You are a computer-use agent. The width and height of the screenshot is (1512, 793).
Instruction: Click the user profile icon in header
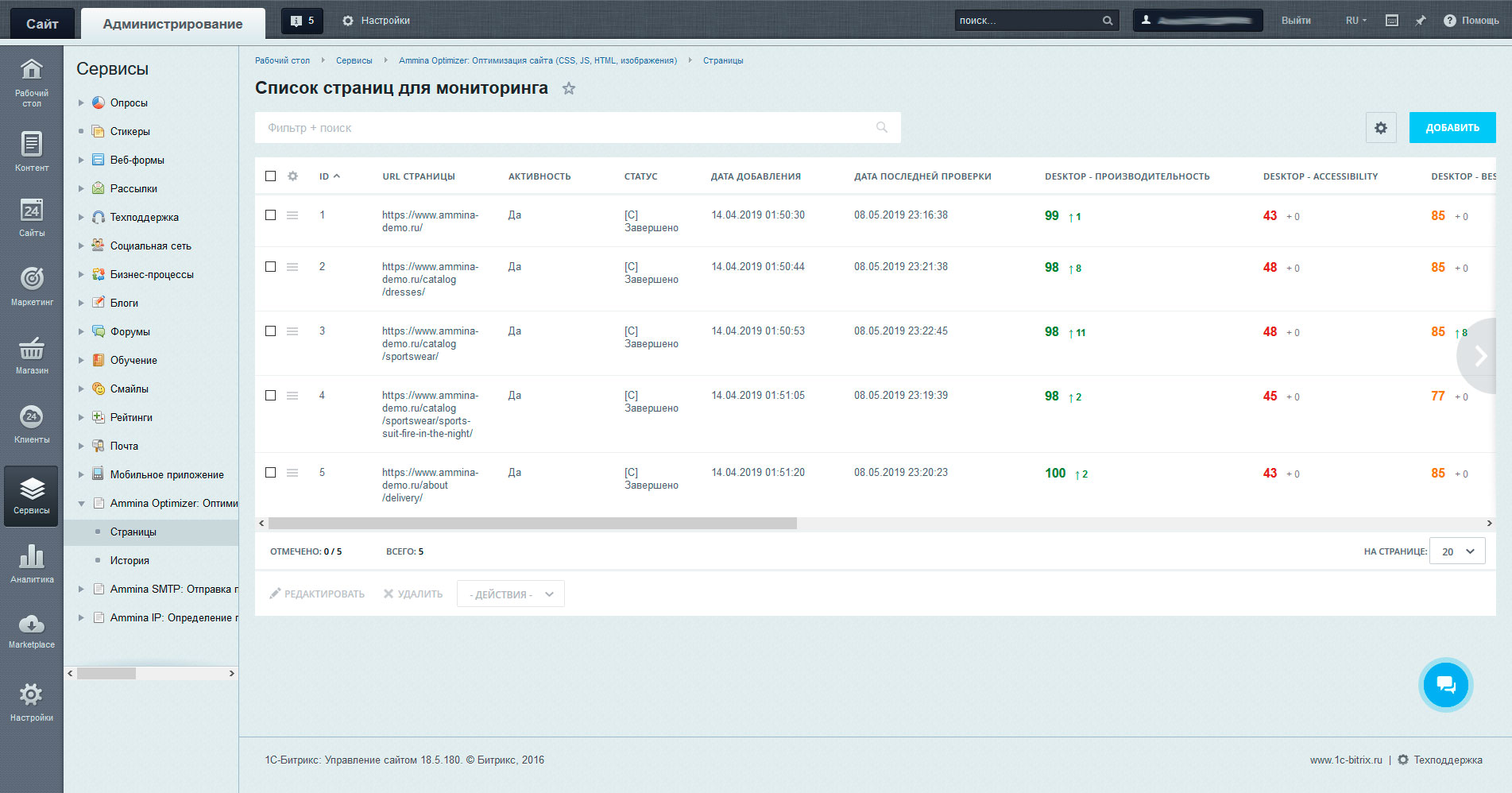[x=1147, y=21]
